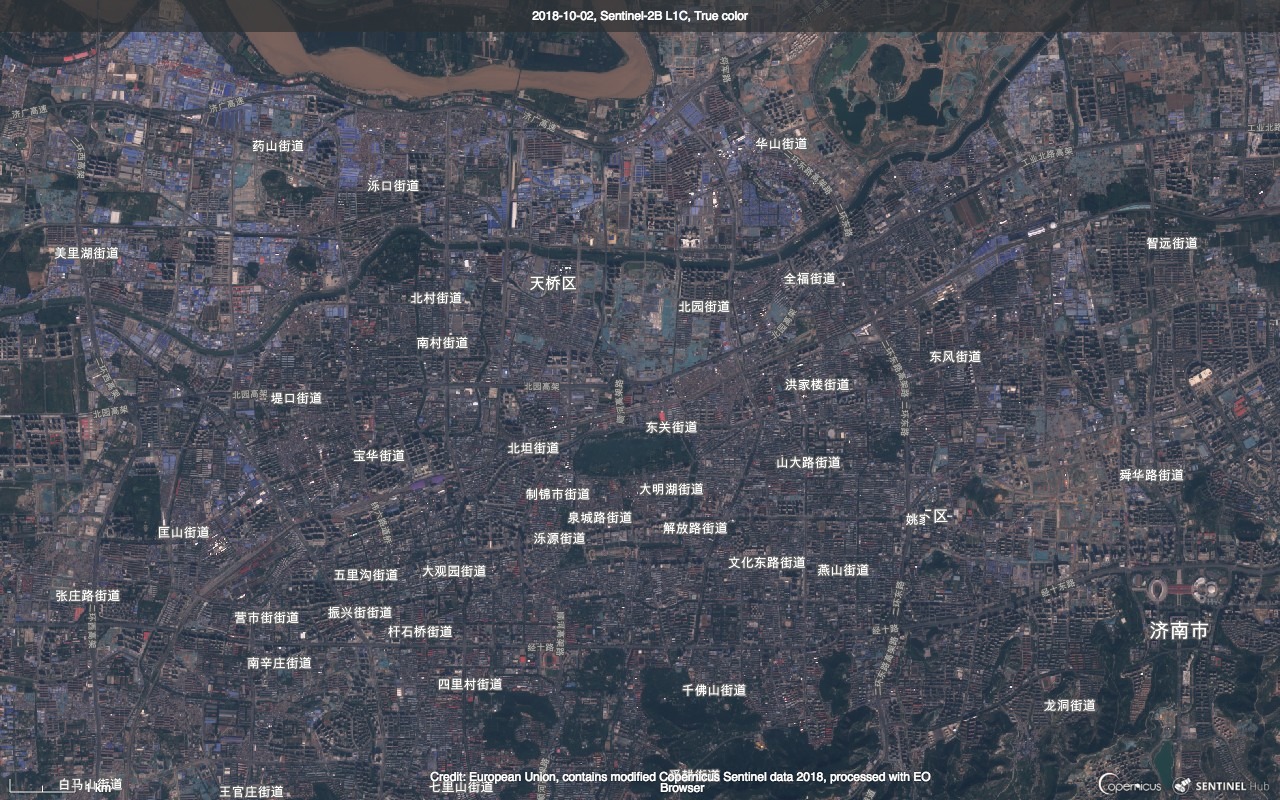The width and height of the screenshot is (1280, 800).
Task: Click the 北坦街道 map label
Action: (x=533, y=449)
